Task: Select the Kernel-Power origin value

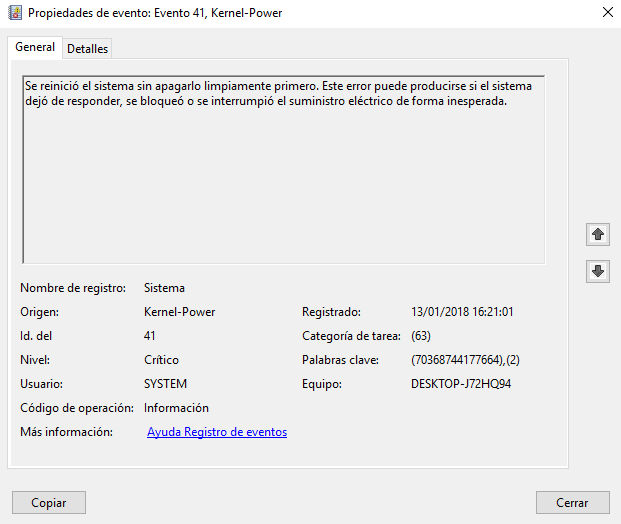Action: 179,312
